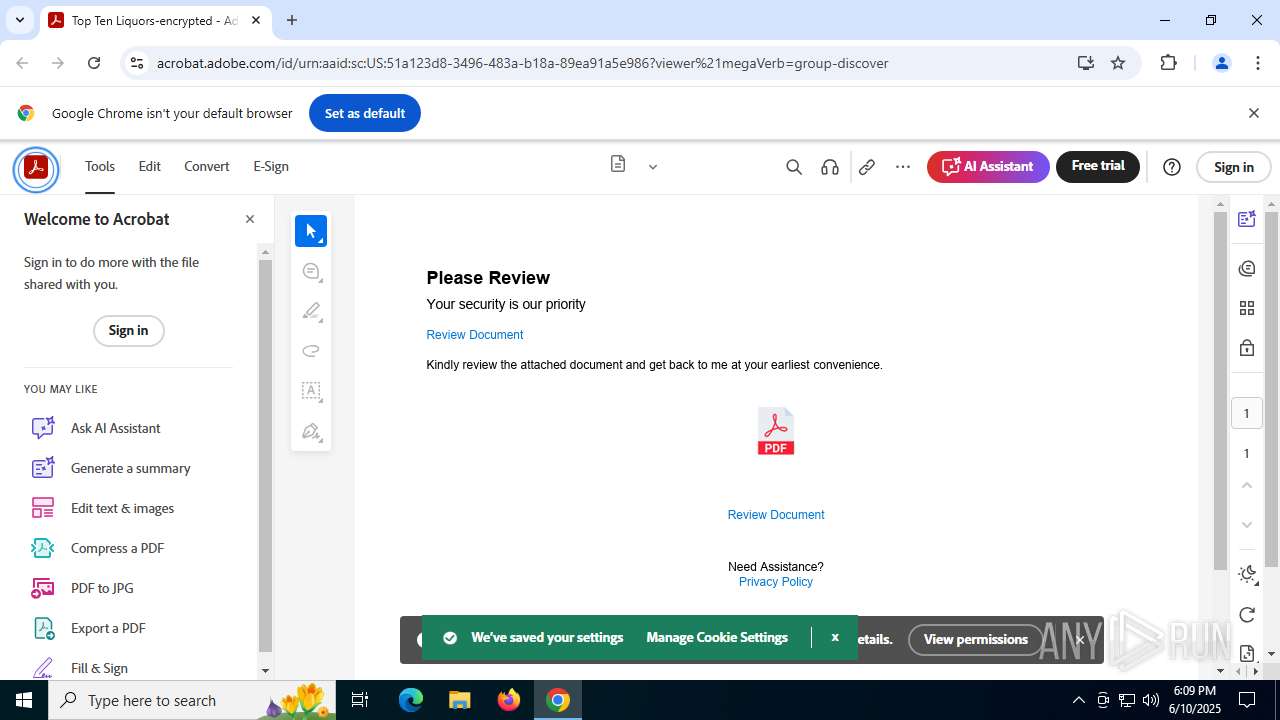
Task: Open the E-Sign menu
Action: click(271, 166)
